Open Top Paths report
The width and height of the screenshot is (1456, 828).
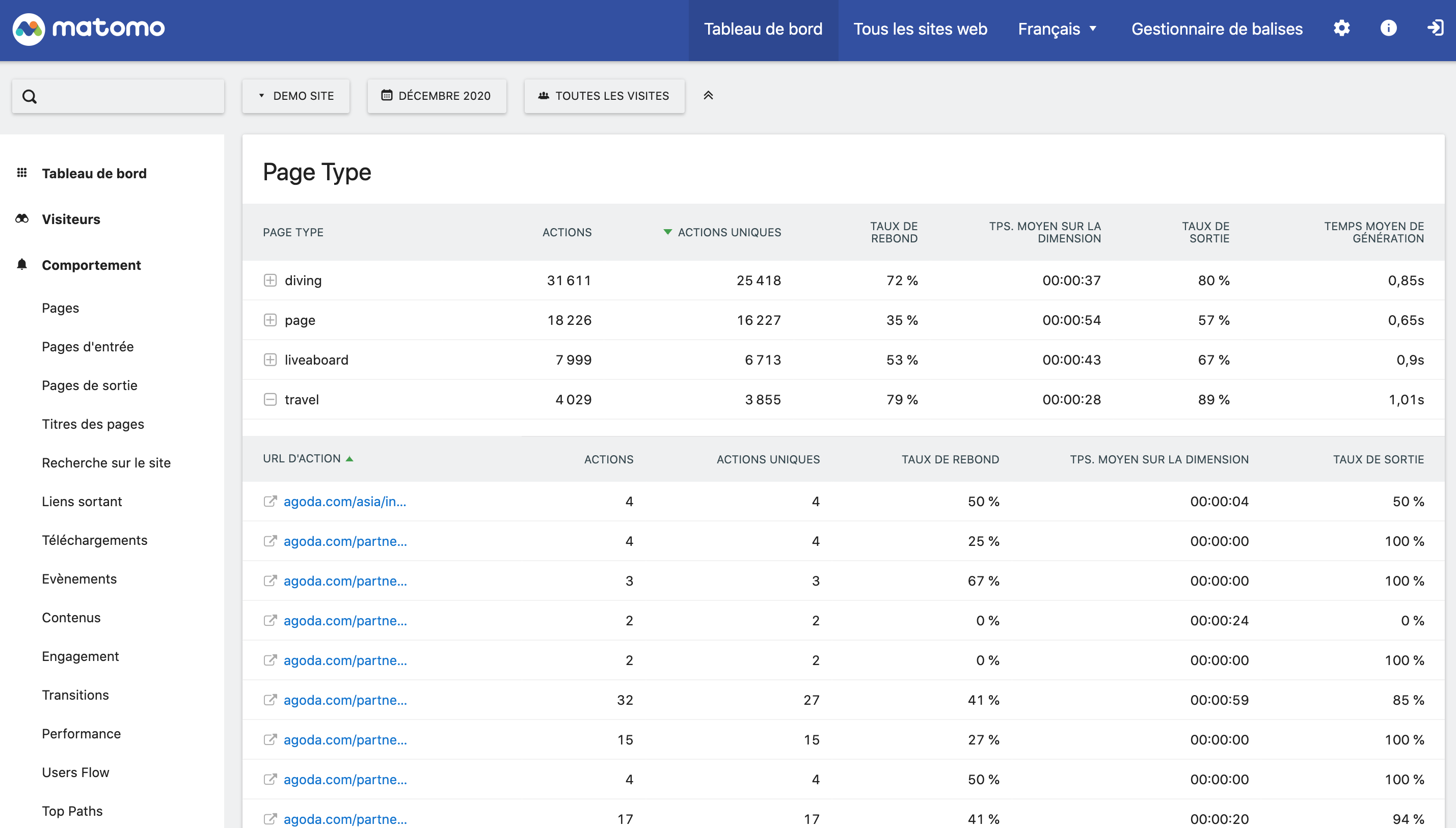point(72,811)
